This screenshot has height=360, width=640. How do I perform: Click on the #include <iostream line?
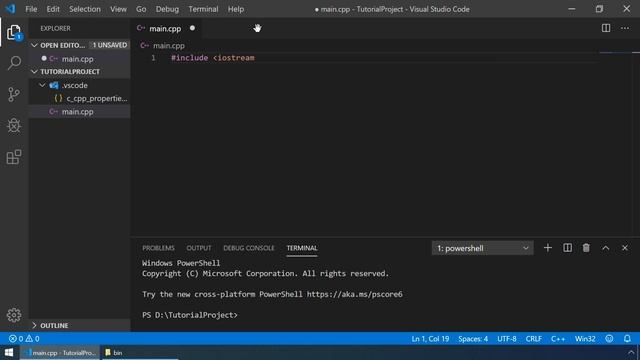pyautogui.click(x=213, y=58)
